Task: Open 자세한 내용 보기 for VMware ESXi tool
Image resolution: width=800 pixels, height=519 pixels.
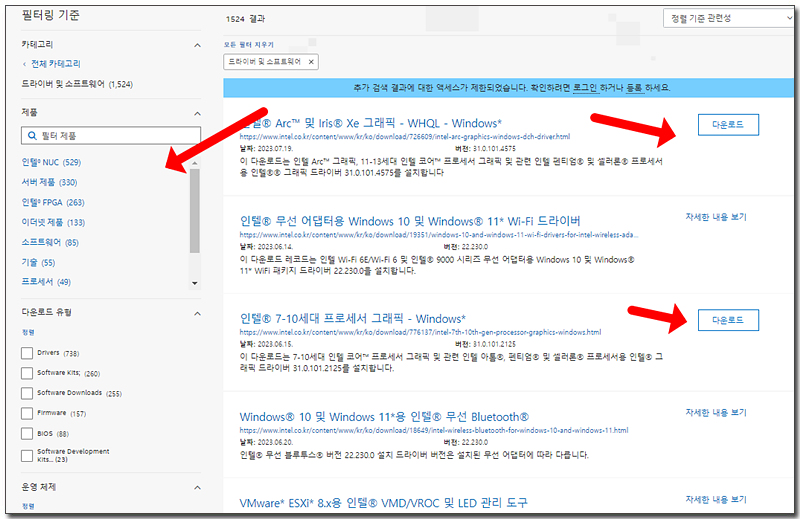Action: pyautogui.click(x=716, y=499)
